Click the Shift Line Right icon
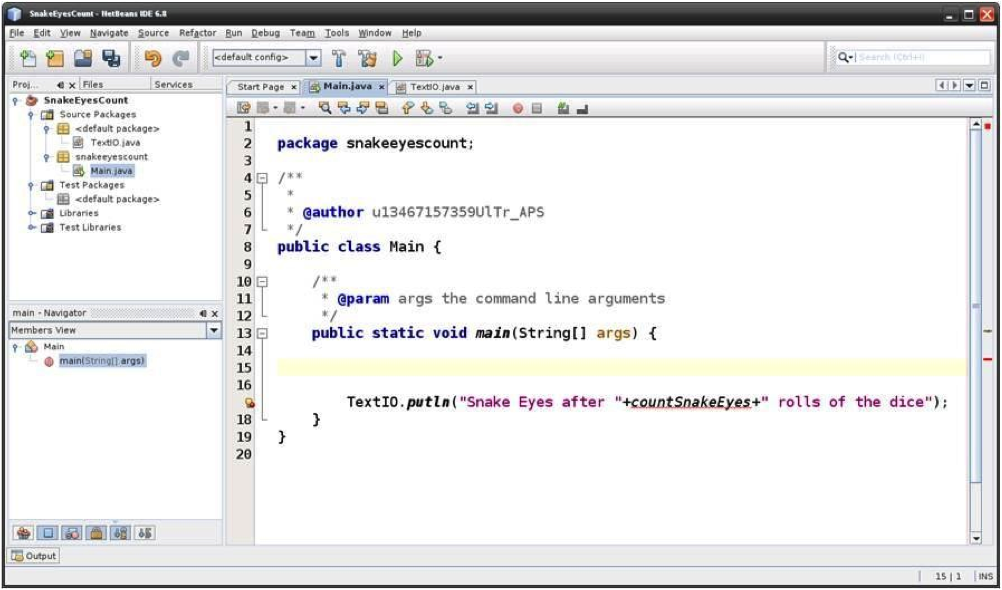This screenshot has height=590, width=1002. pyautogui.click(x=491, y=109)
